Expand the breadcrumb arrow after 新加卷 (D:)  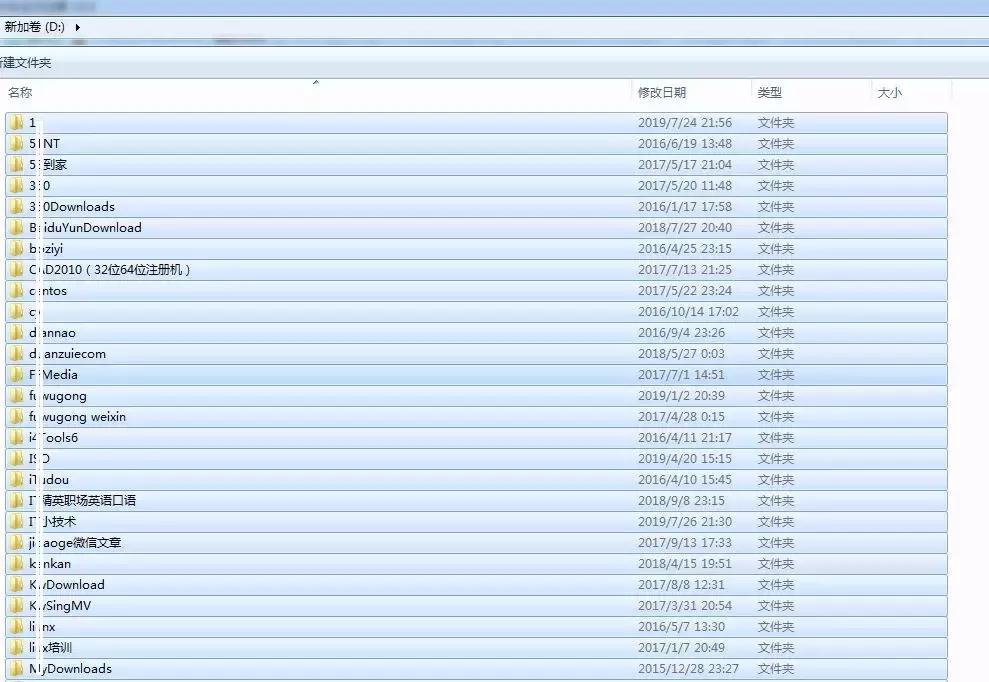78,27
